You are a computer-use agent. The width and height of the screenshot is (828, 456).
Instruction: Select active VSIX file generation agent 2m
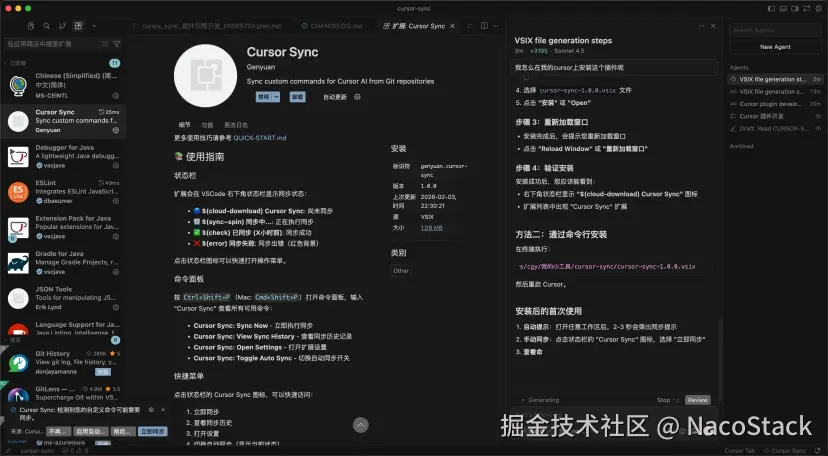click(x=775, y=79)
